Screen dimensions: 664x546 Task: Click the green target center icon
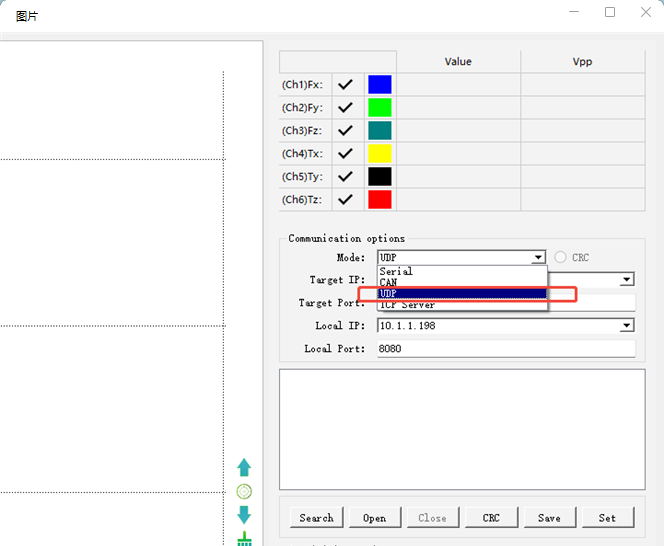(x=244, y=491)
